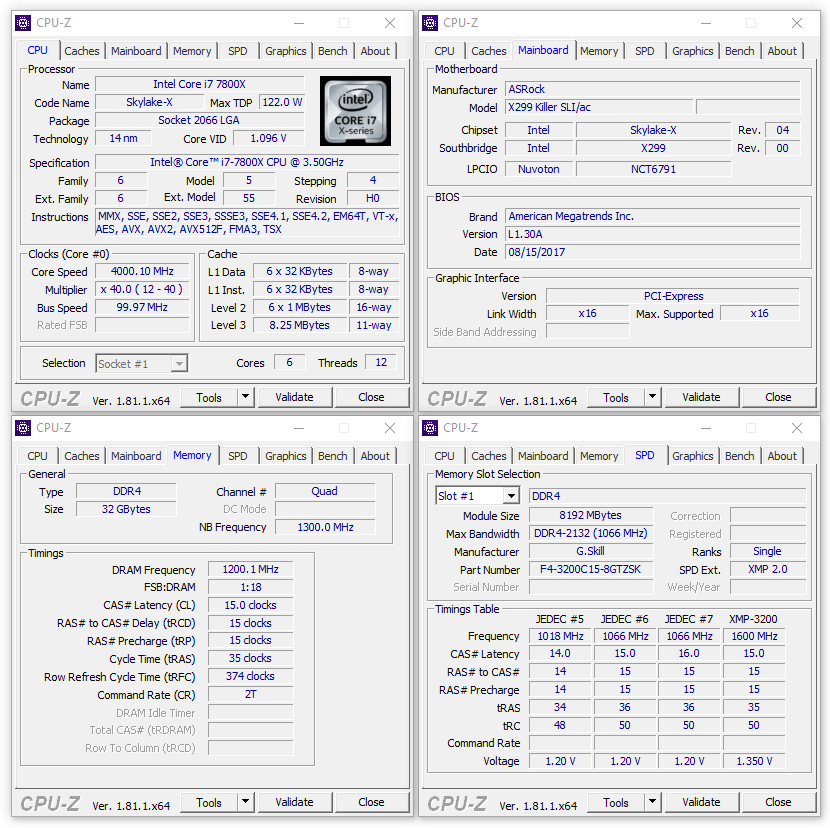The height and width of the screenshot is (828, 830).
Task: Close the Mainboard CPU-Z window with X
Action: pos(797,23)
